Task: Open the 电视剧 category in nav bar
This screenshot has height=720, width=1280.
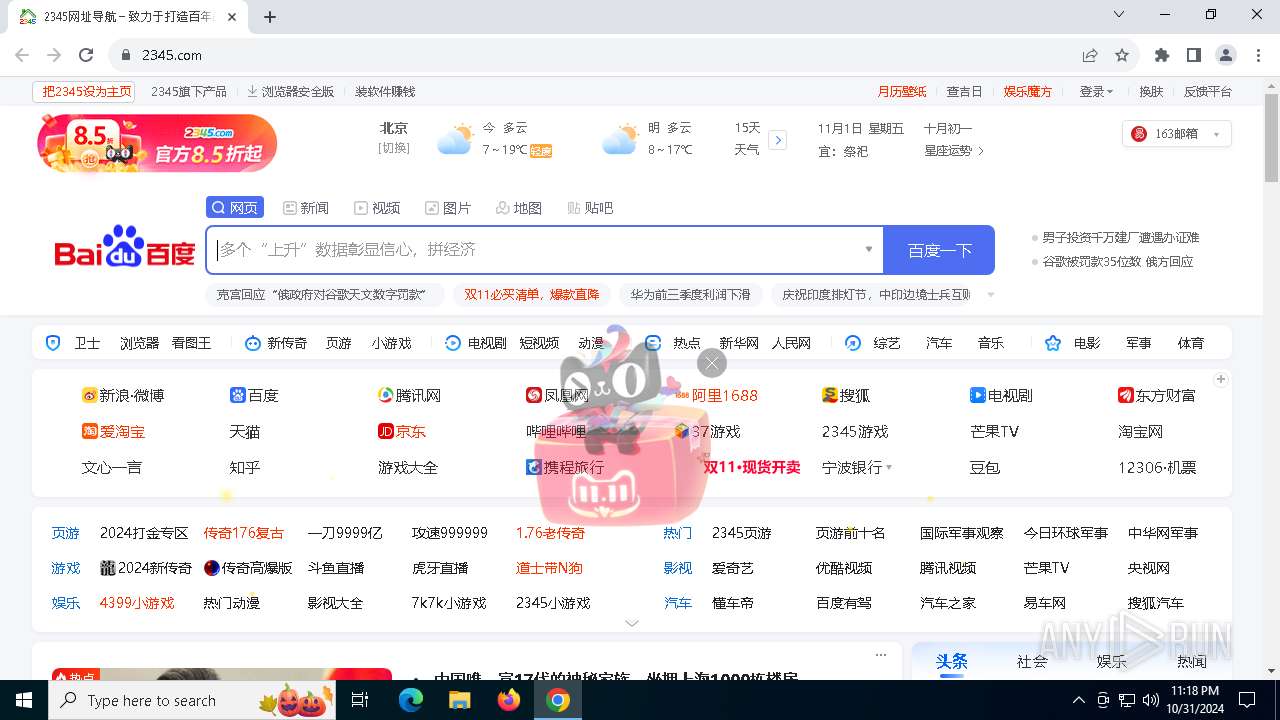Action: 476,343
